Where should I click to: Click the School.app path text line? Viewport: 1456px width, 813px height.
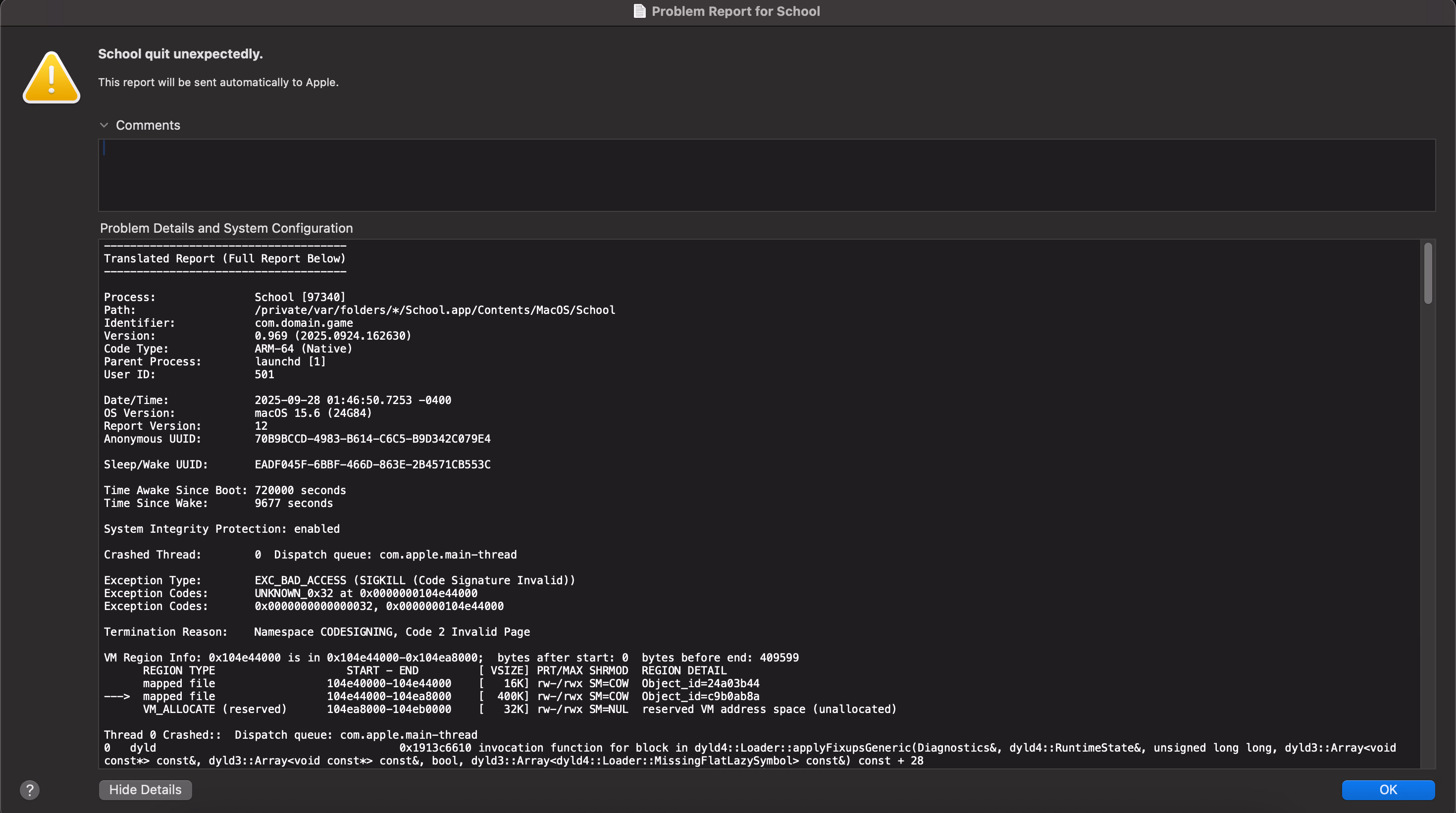434,310
